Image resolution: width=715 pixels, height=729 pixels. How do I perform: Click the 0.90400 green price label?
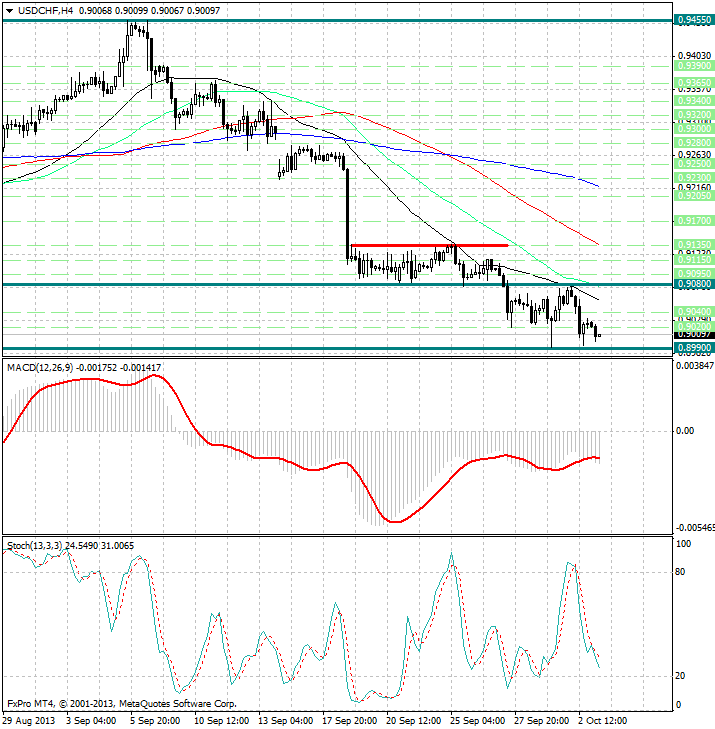click(694, 311)
